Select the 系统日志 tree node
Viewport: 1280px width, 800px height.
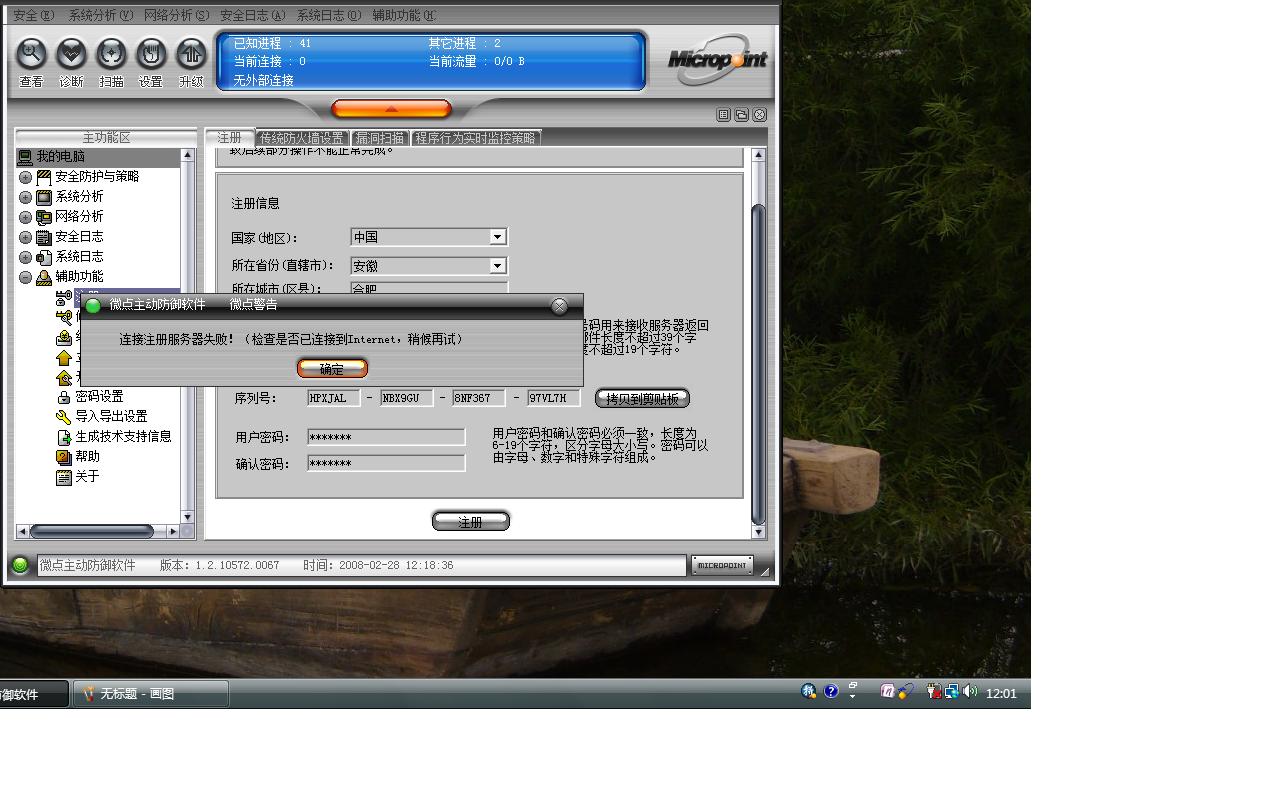(x=79, y=256)
